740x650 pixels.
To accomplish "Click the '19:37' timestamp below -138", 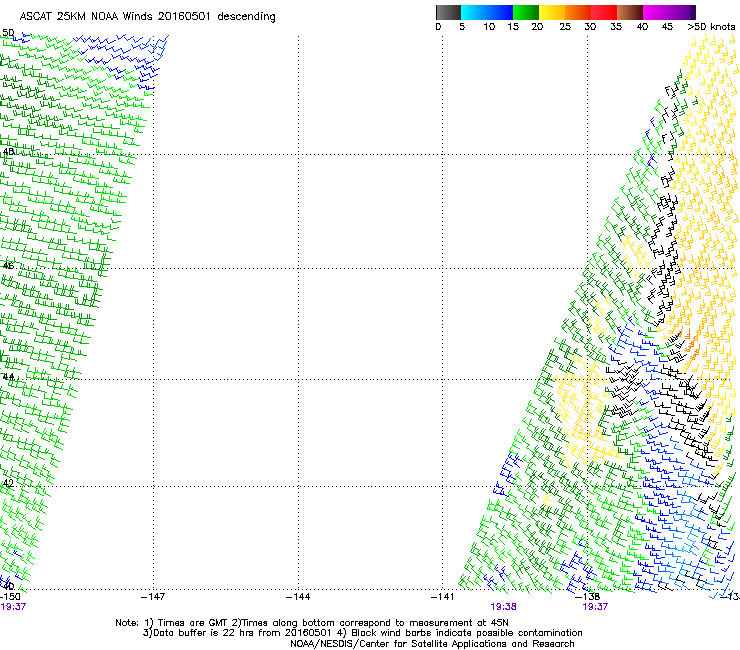I will (595, 607).
